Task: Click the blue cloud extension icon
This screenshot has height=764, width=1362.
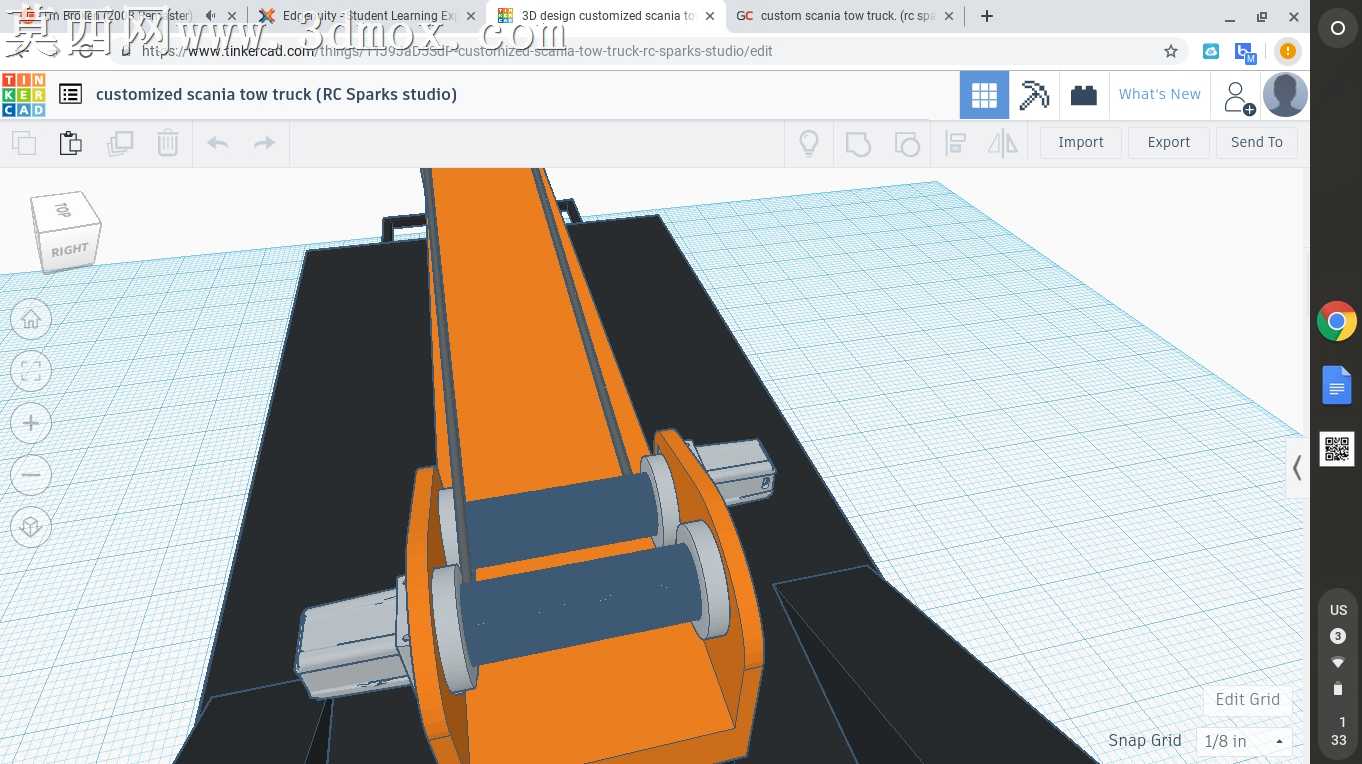Action: pyautogui.click(x=1211, y=51)
